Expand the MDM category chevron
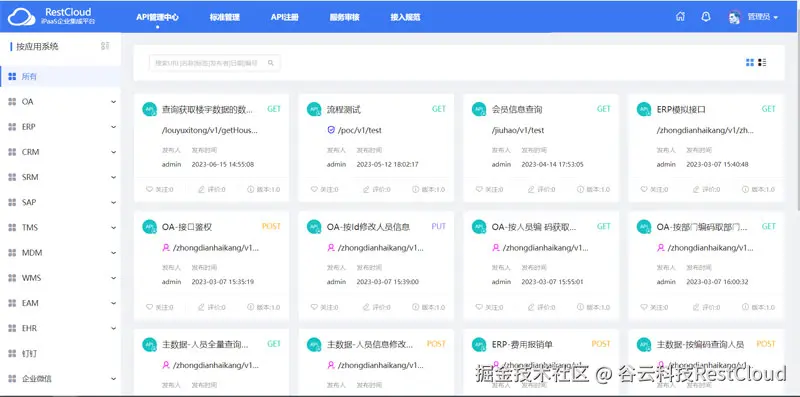The image size is (800, 397). click(x=113, y=253)
